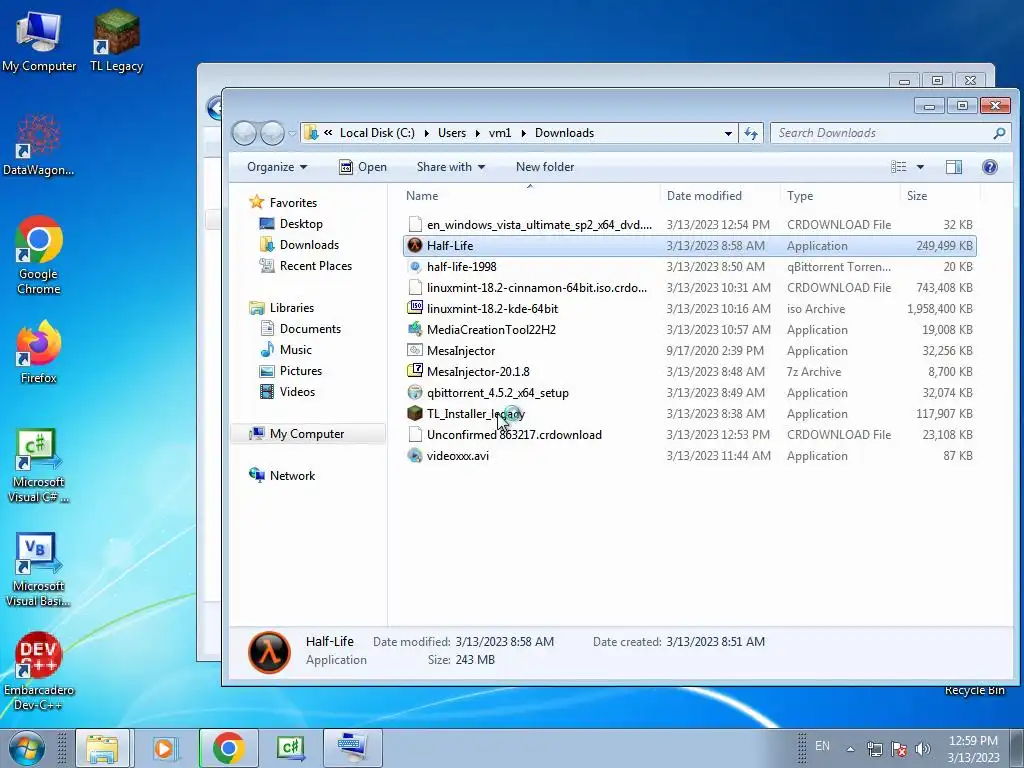Select the Firefox desktop shortcut
Image resolution: width=1024 pixels, height=768 pixels.
pyautogui.click(x=39, y=353)
